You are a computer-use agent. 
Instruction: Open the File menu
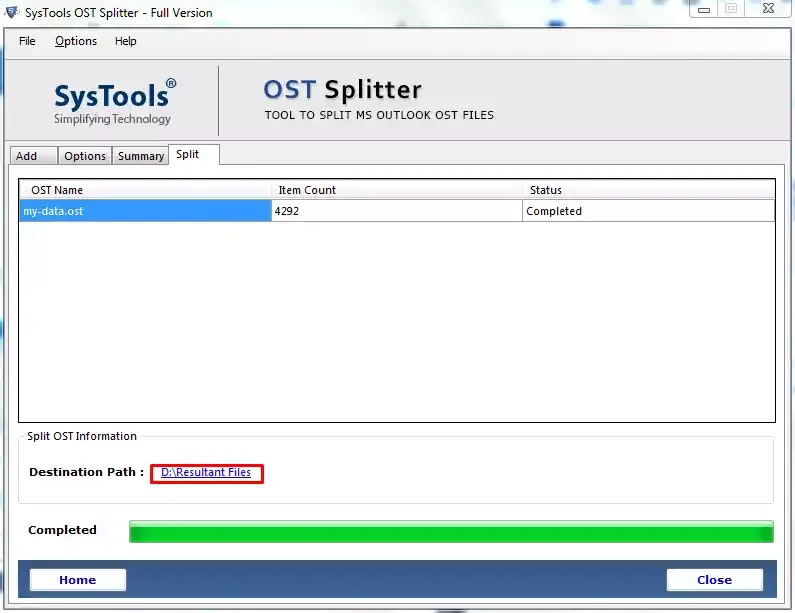click(x=27, y=41)
